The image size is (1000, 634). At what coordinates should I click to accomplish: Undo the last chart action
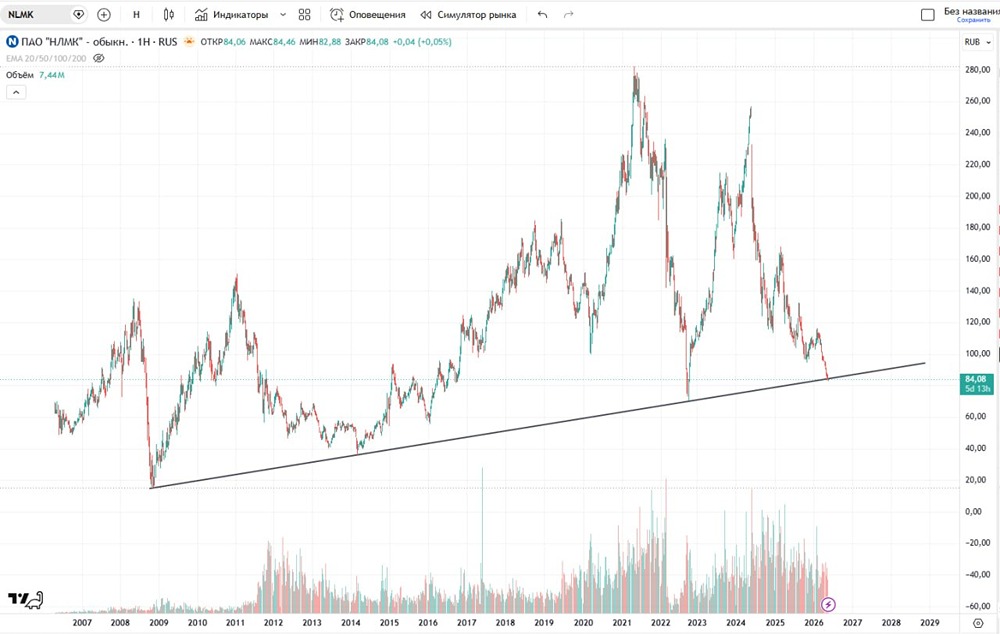(x=542, y=14)
